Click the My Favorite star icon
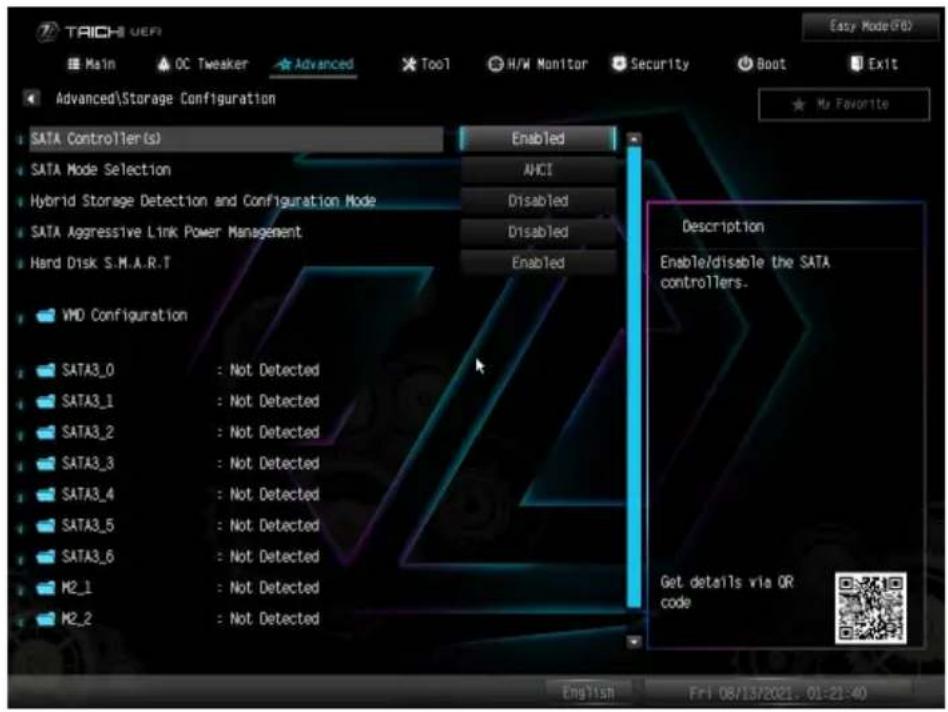 click(x=799, y=105)
